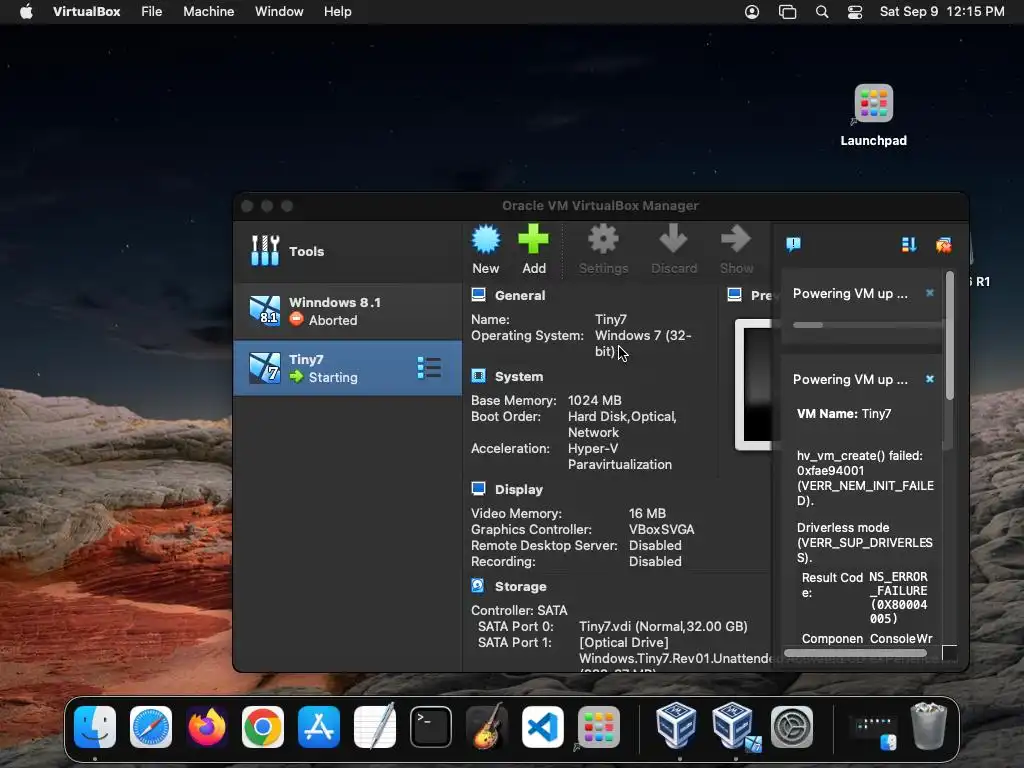Open the Apple menu
Screen dimensions: 1024x768
click(x=26, y=12)
